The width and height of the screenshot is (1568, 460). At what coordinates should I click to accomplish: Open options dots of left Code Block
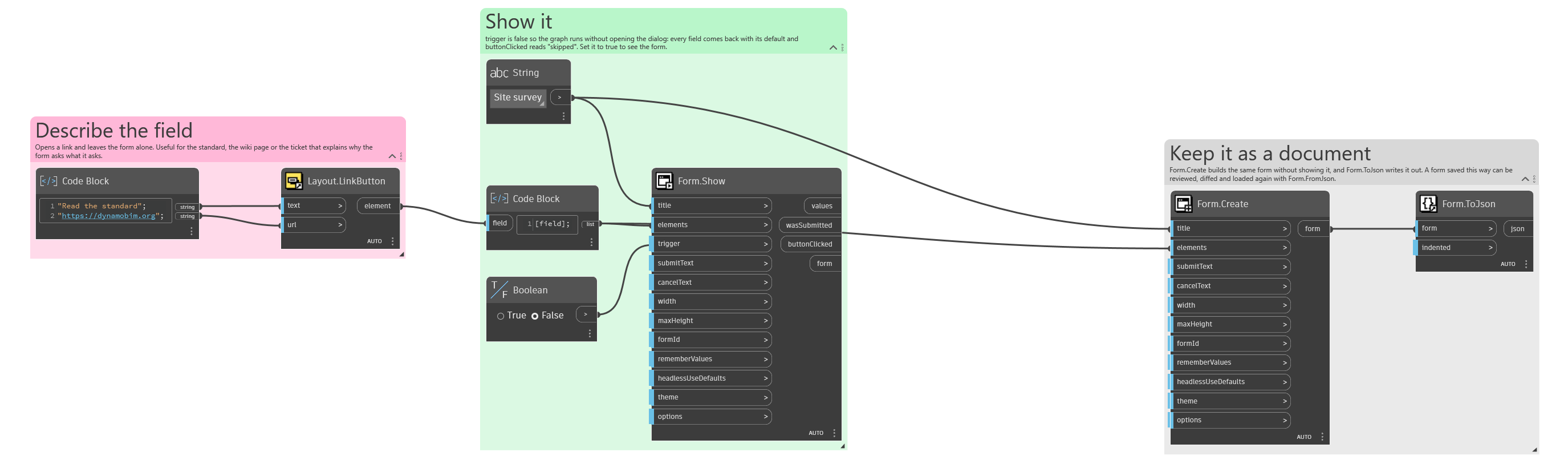point(192,232)
